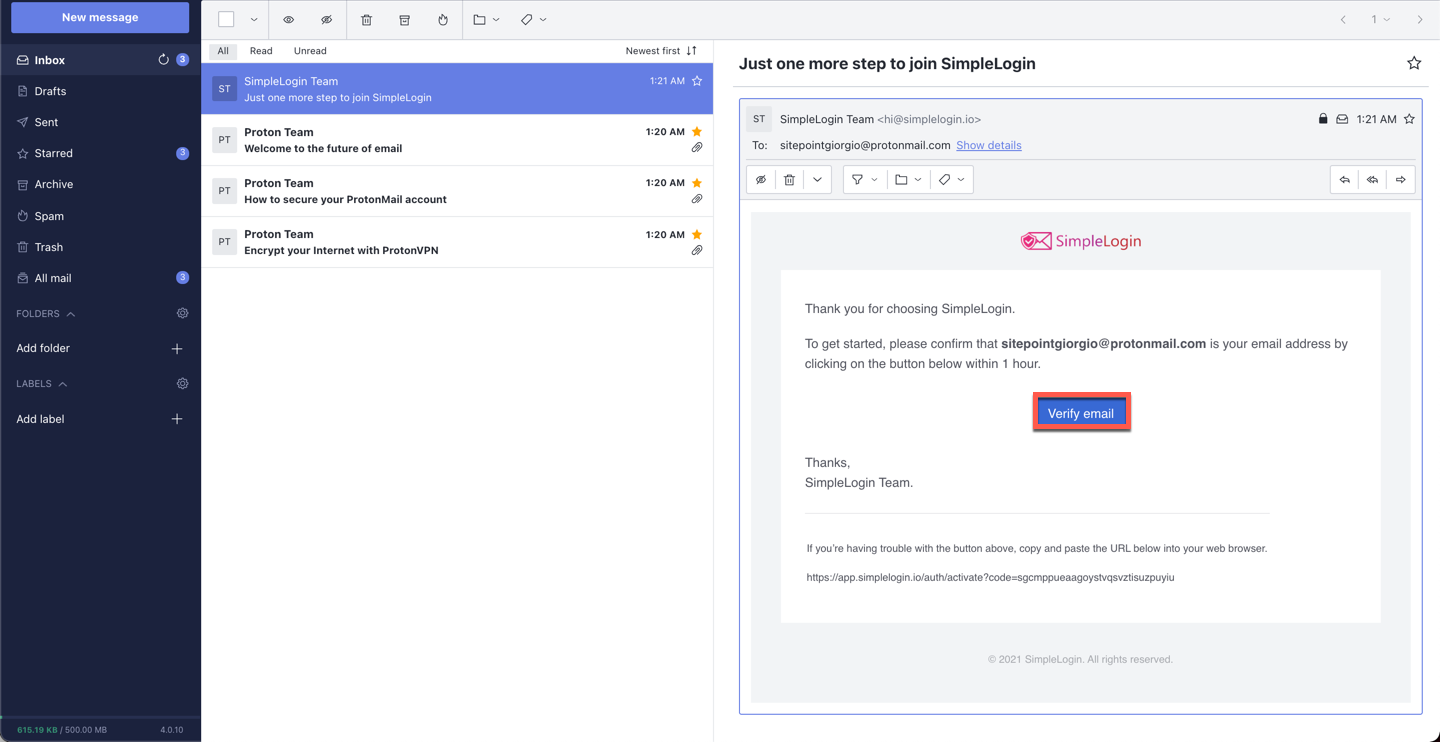This screenshot has height=742, width=1440.
Task: Unstar Encrypt your Internet with ProtonVPN message
Action: point(697,234)
